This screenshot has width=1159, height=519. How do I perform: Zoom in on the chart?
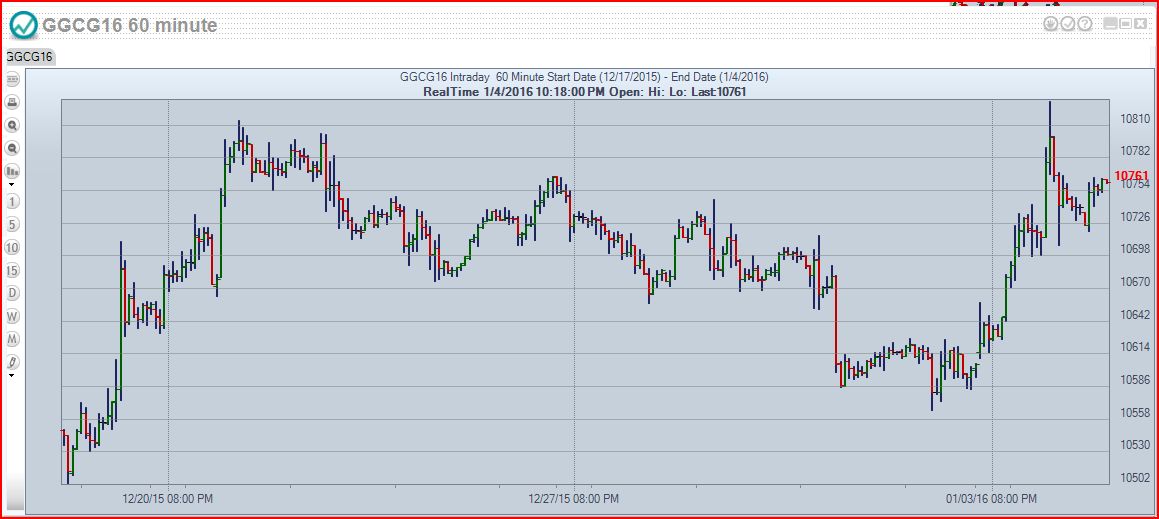(13, 126)
